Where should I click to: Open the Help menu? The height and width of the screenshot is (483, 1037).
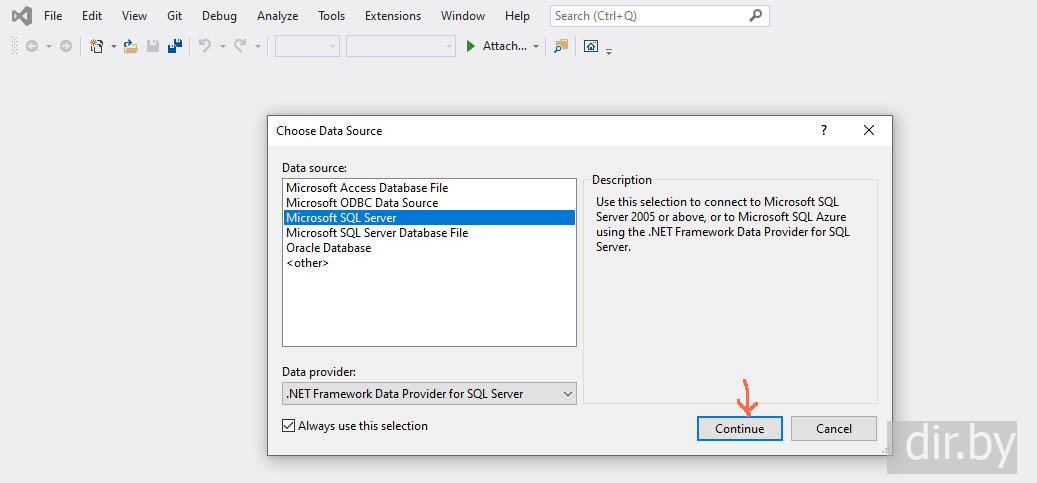[517, 16]
